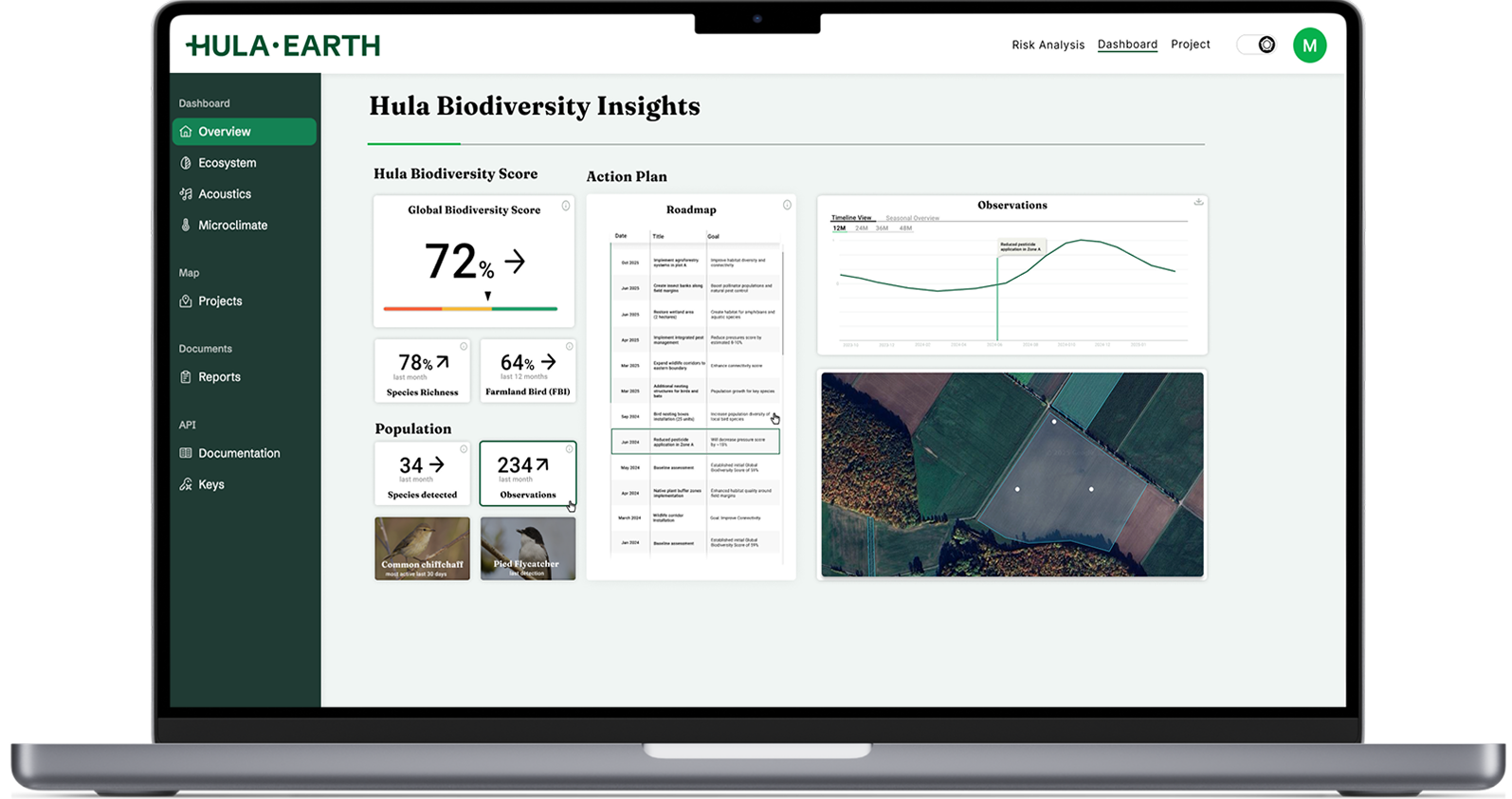
Task: Click the biodiversity score color gauge bar
Action: [470, 308]
